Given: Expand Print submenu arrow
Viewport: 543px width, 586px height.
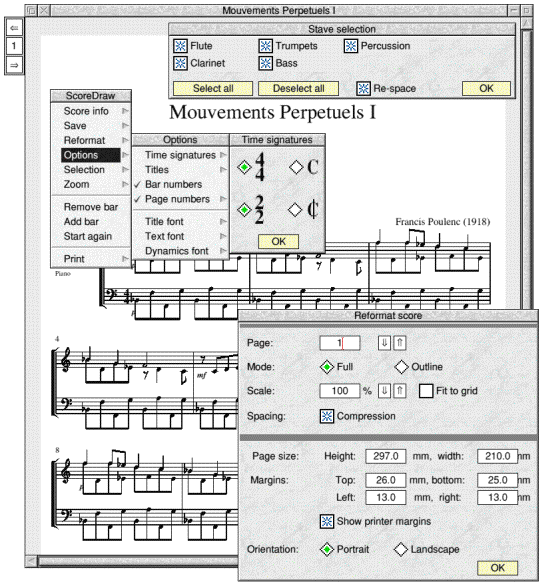Looking at the screenshot, I should [x=125, y=259].
